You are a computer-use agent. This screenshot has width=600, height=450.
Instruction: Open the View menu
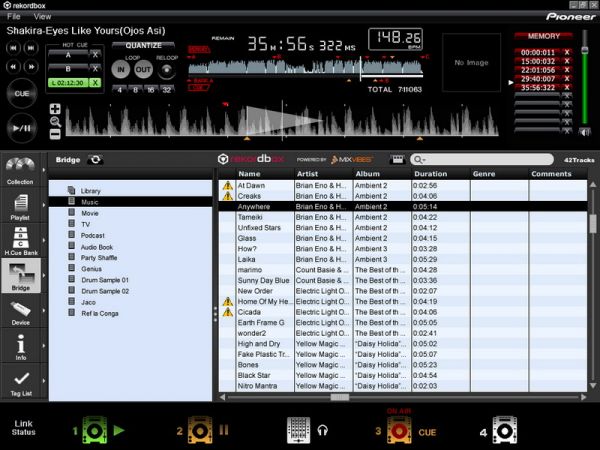click(x=42, y=16)
